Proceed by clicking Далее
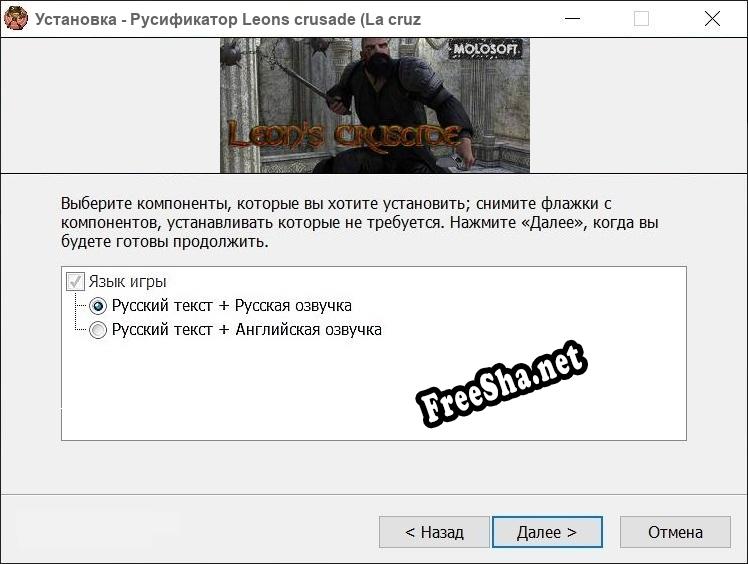748x564 pixels. (x=546, y=532)
